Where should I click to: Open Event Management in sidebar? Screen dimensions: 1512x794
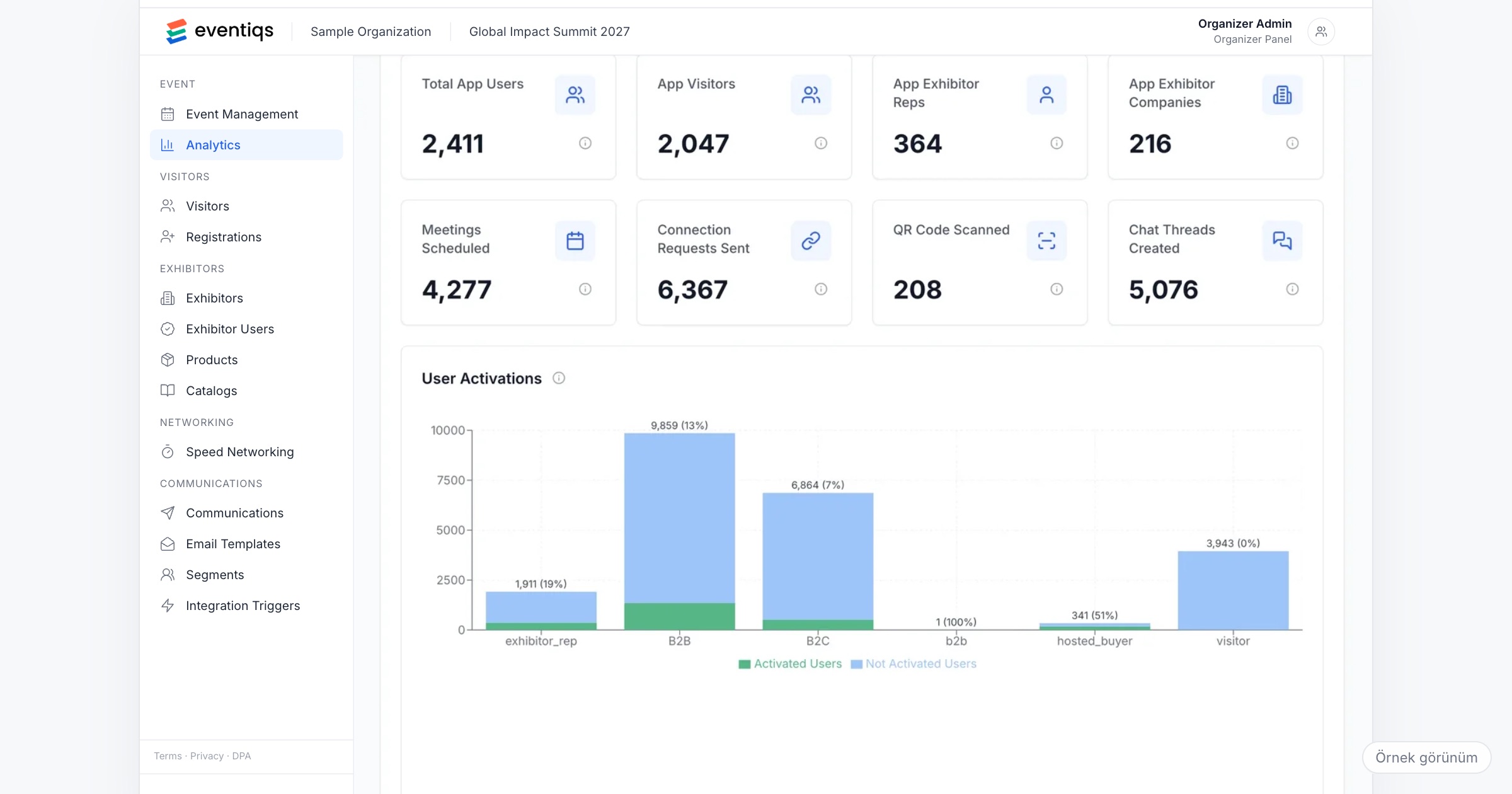tap(246, 114)
